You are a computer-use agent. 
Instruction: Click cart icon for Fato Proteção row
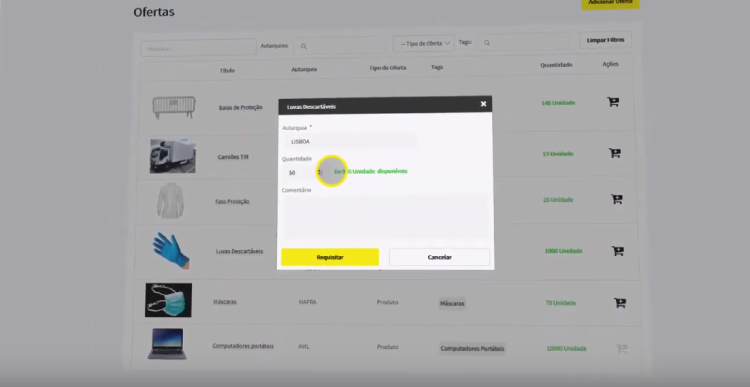point(617,199)
